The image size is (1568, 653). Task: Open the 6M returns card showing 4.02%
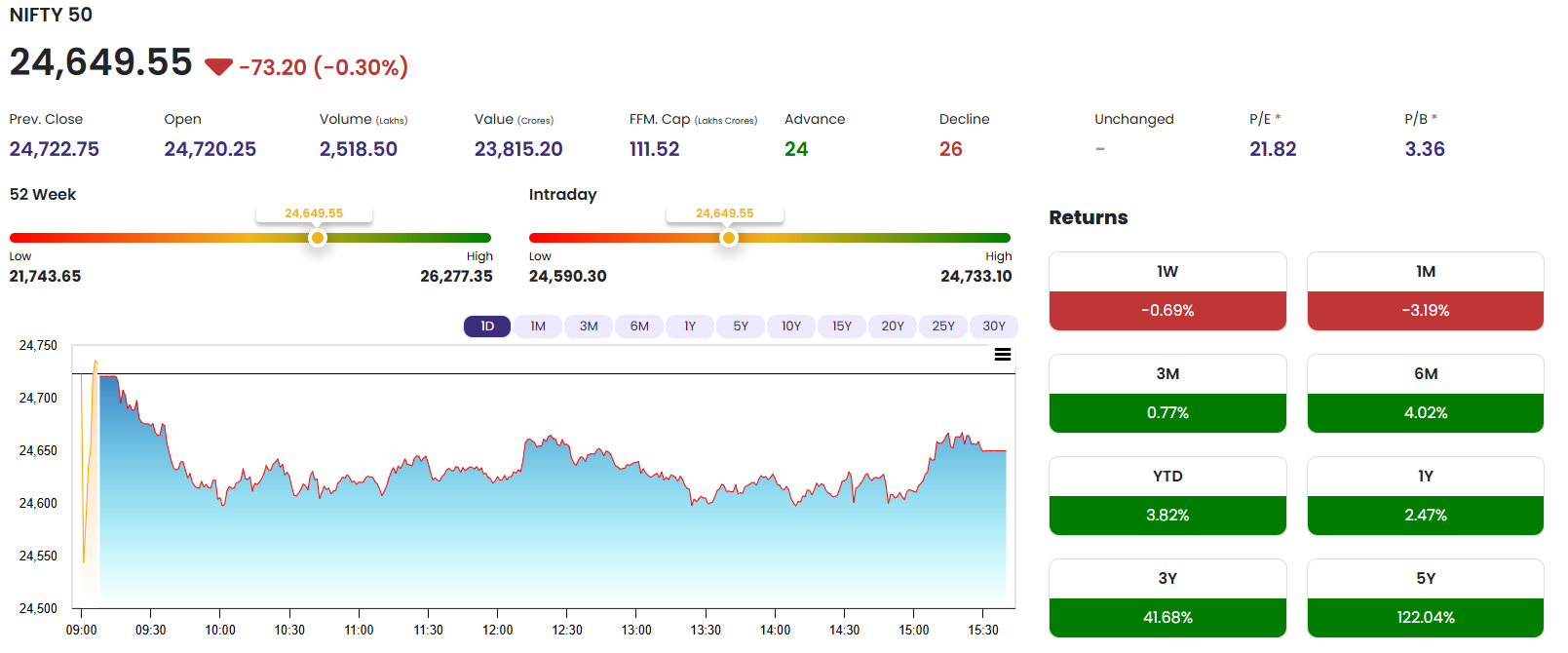pos(1426,394)
